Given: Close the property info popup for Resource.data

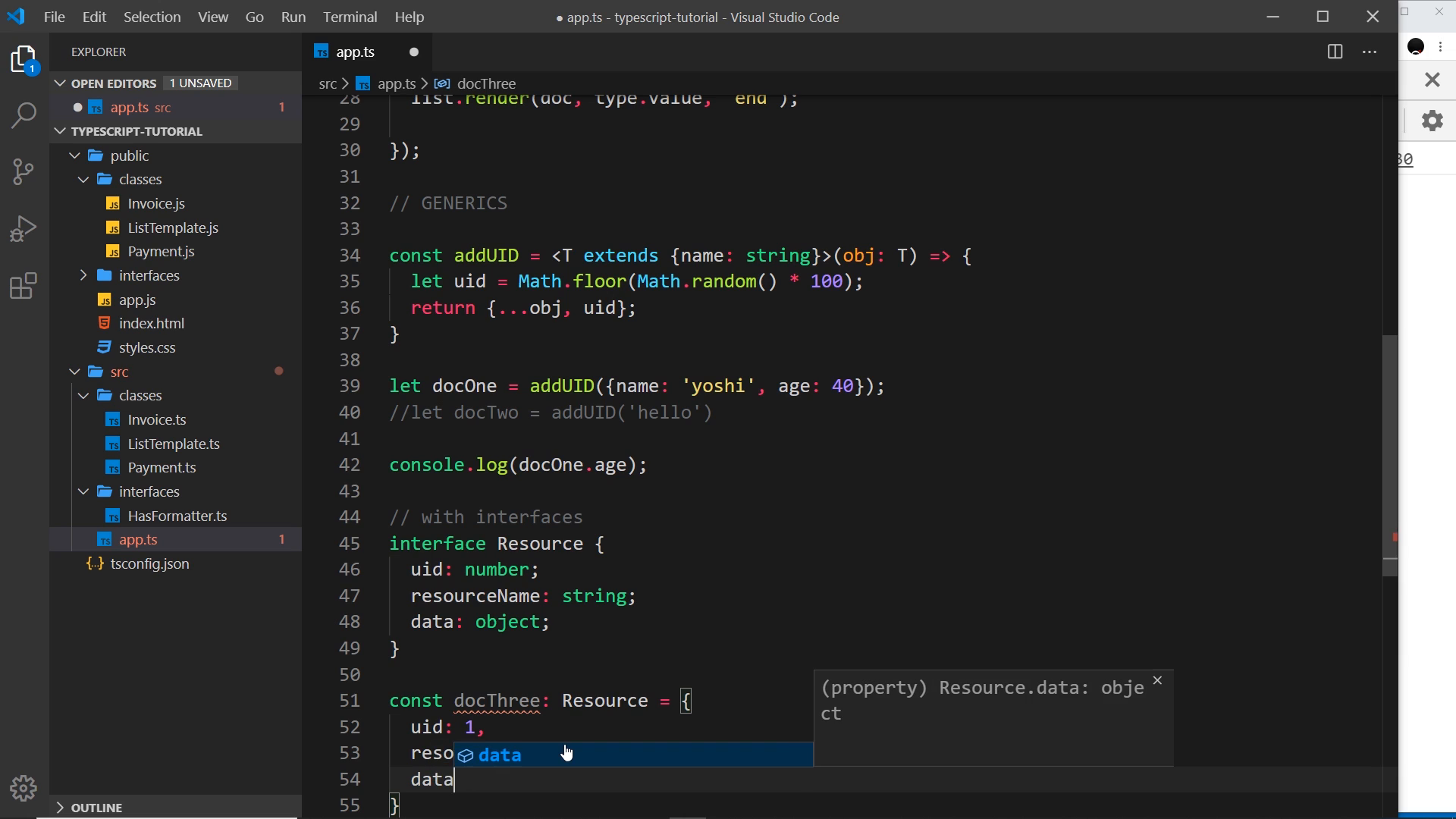Looking at the screenshot, I should click(1157, 680).
